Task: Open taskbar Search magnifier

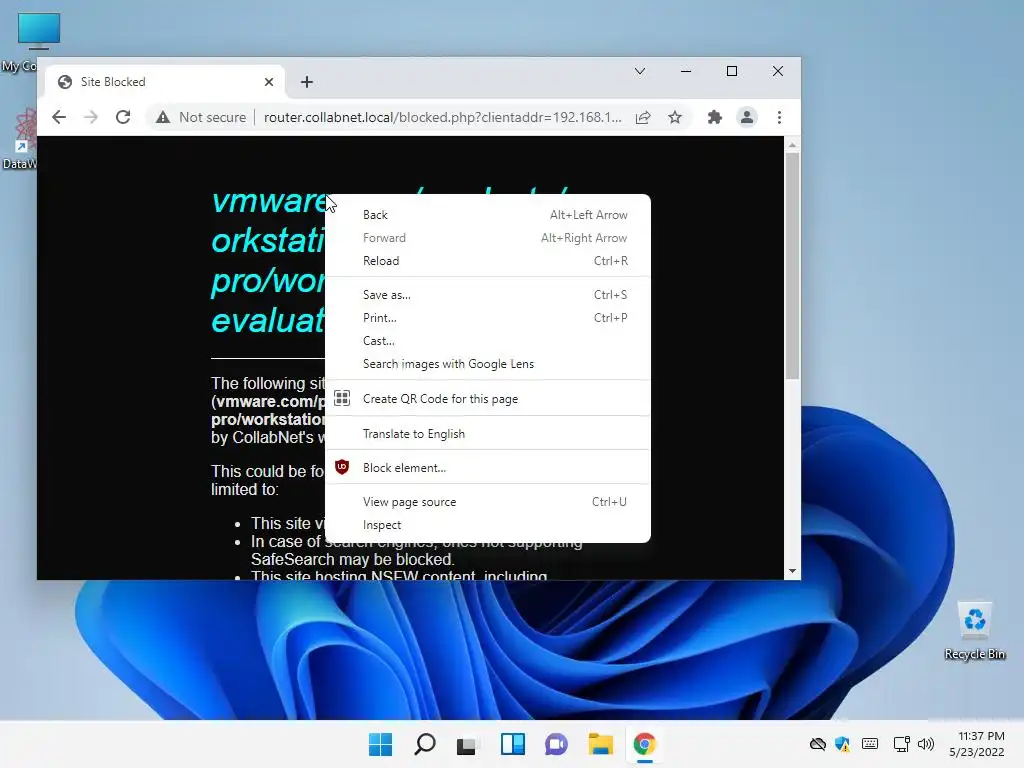Action: click(x=424, y=744)
